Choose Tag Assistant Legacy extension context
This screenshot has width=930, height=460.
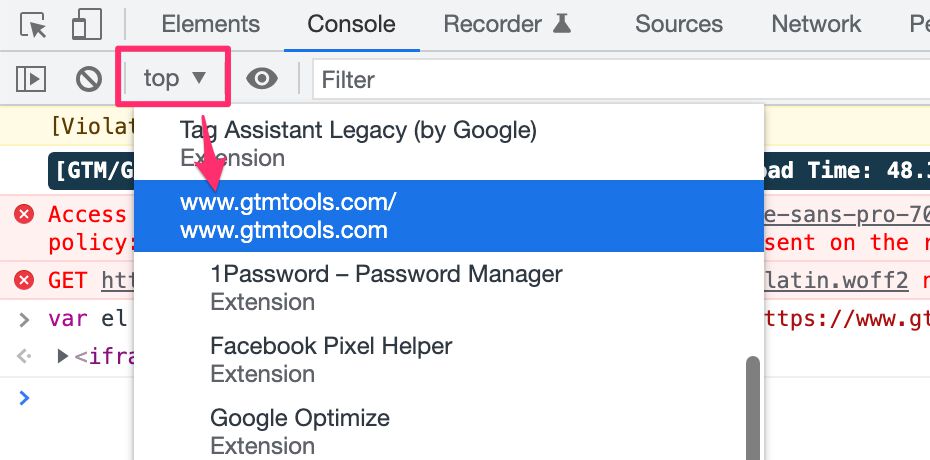(449, 143)
